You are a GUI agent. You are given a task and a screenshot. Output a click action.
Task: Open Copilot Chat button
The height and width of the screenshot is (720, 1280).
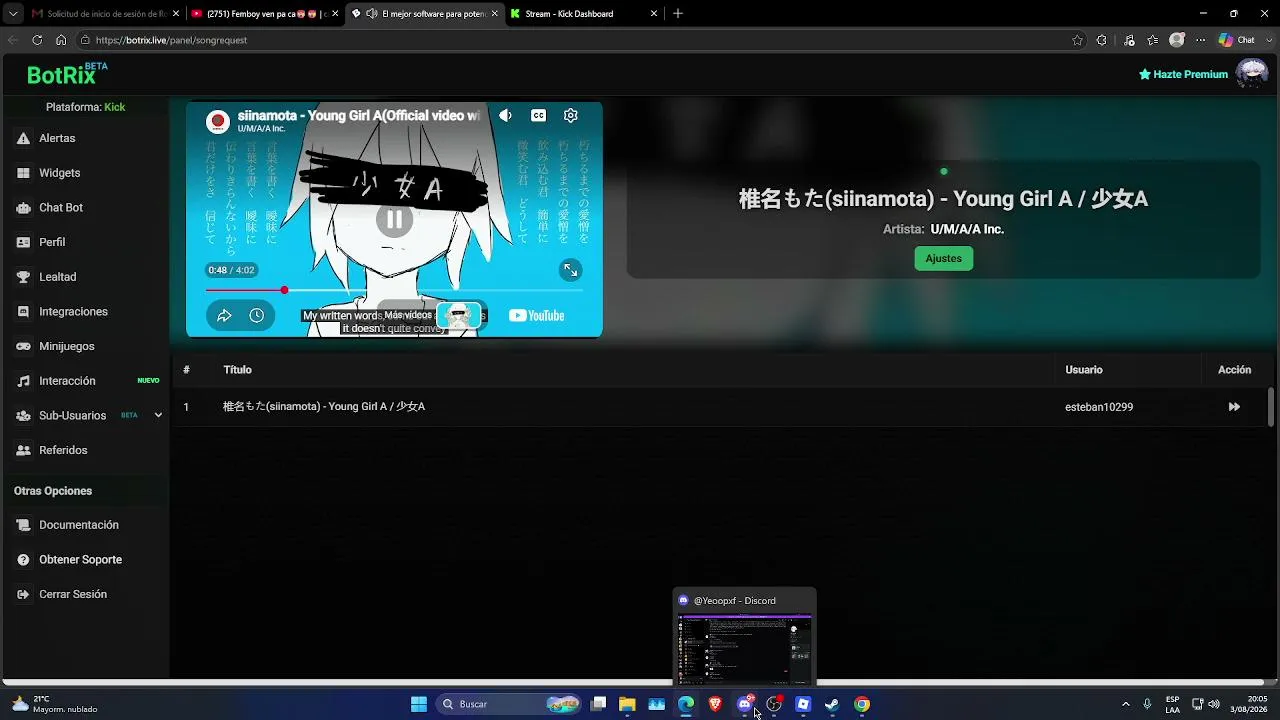tap(1237, 40)
